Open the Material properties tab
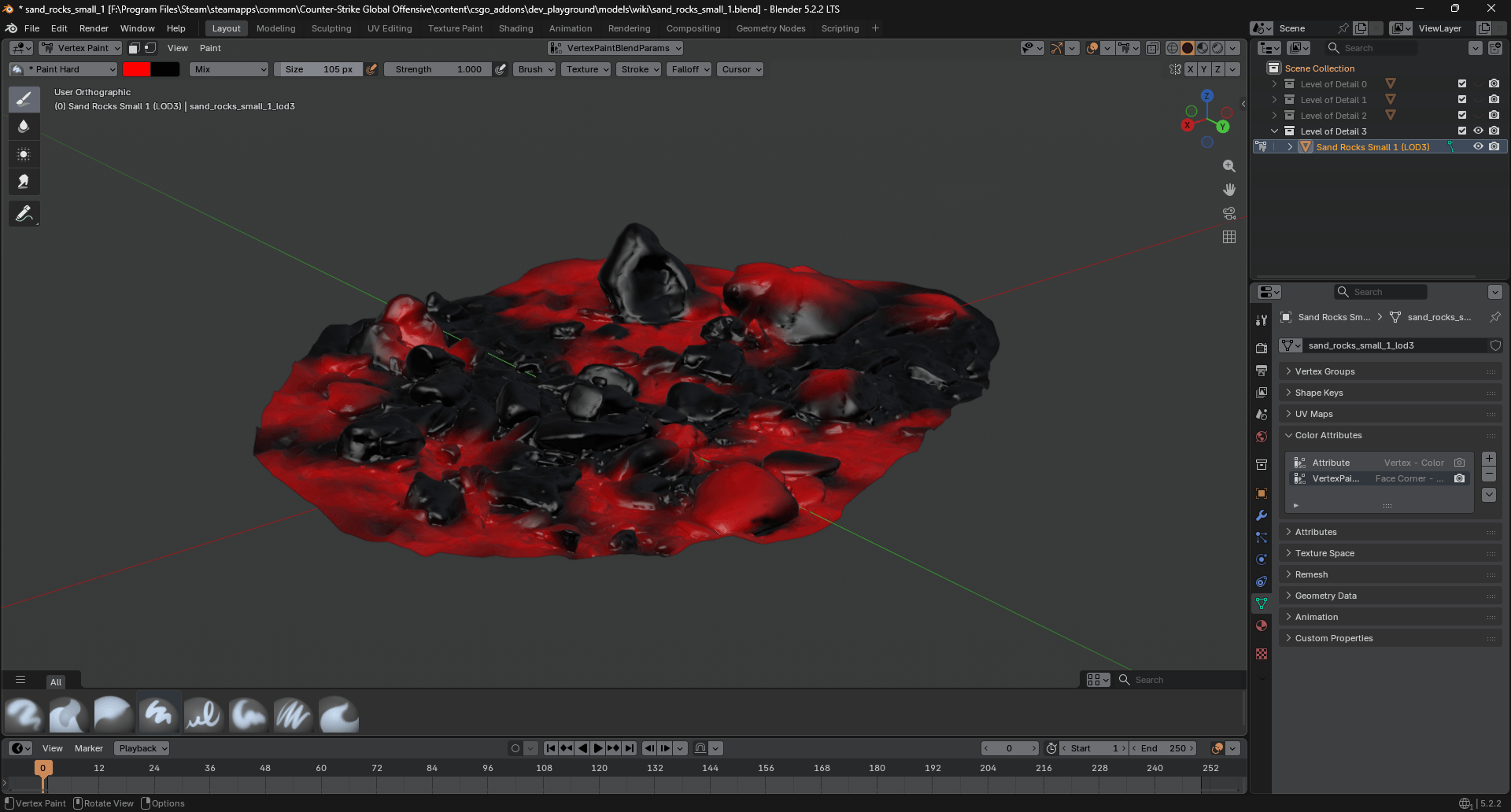Screen dimensions: 1511x812 (x=1262, y=626)
